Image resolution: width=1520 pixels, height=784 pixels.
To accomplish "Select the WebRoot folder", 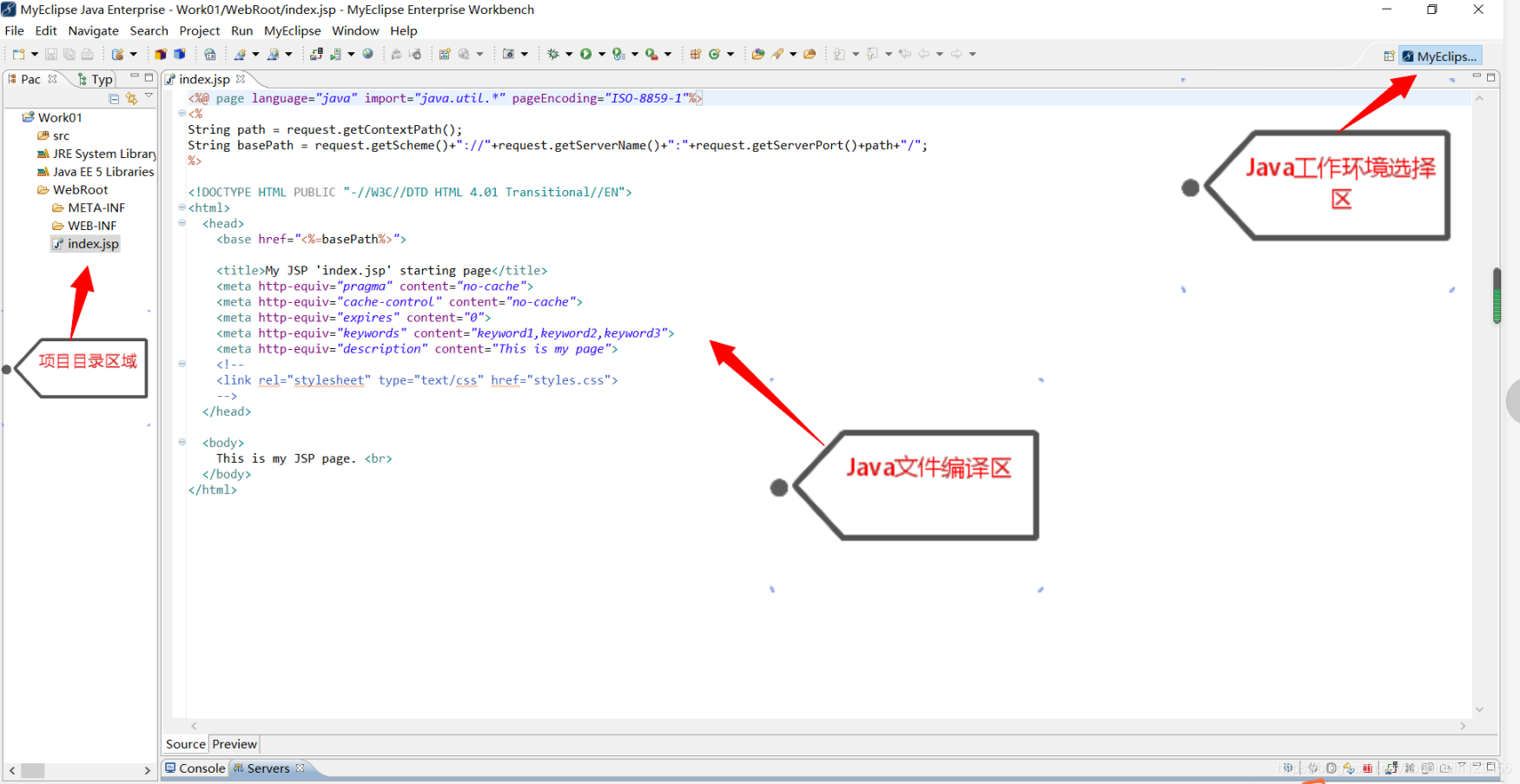I will pyautogui.click(x=73, y=189).
